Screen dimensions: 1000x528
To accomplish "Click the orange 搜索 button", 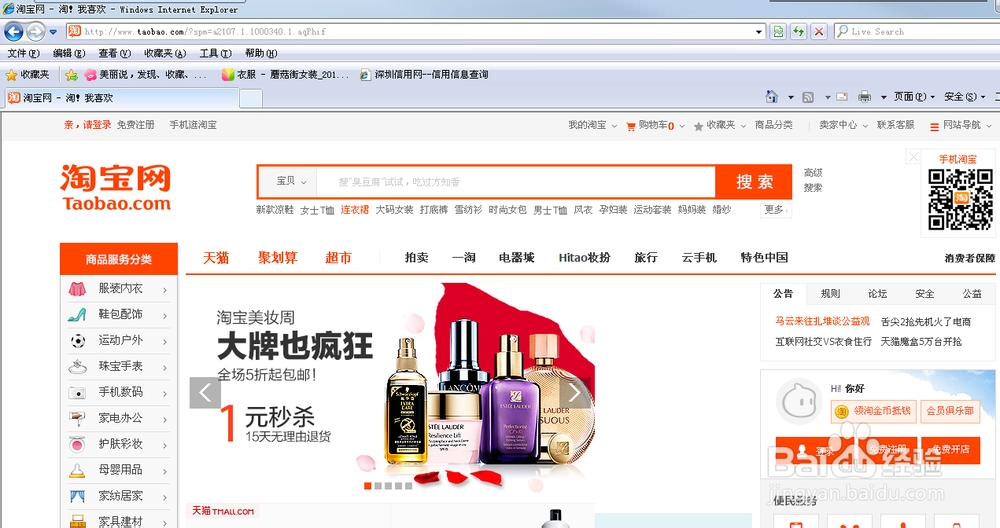I will 754,182.
